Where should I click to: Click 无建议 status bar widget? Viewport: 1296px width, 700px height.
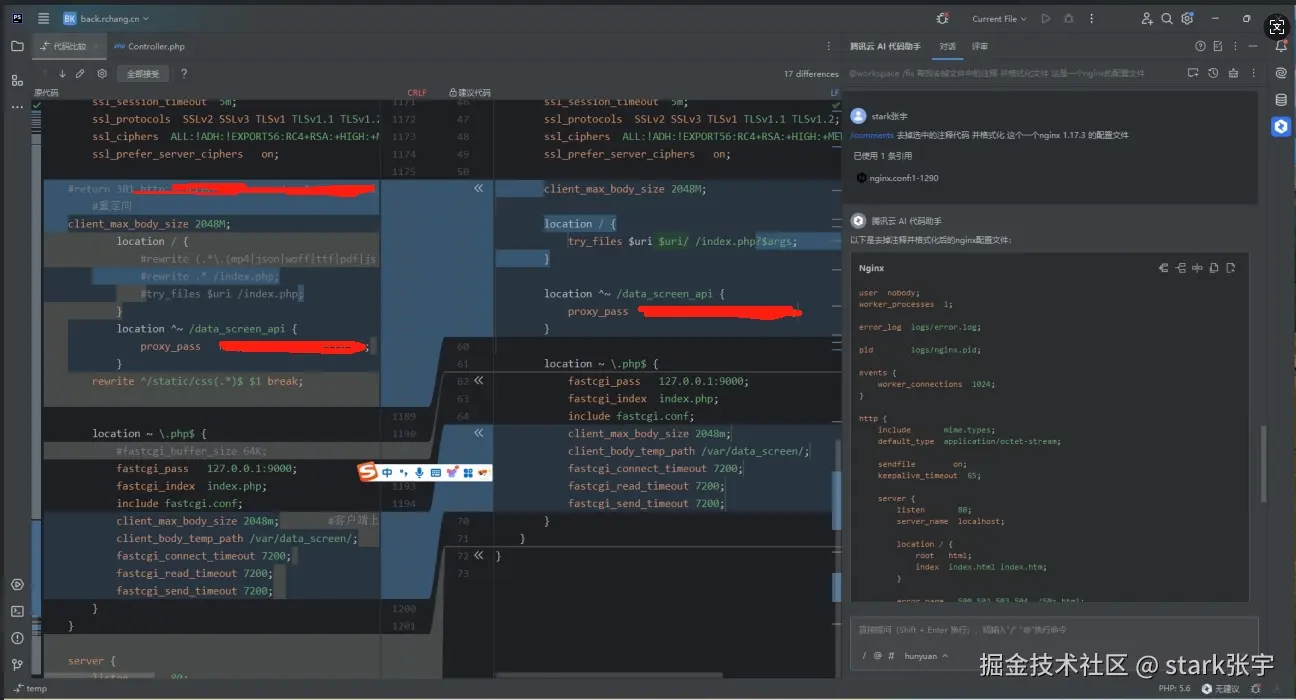click(x=1220, y=688)
